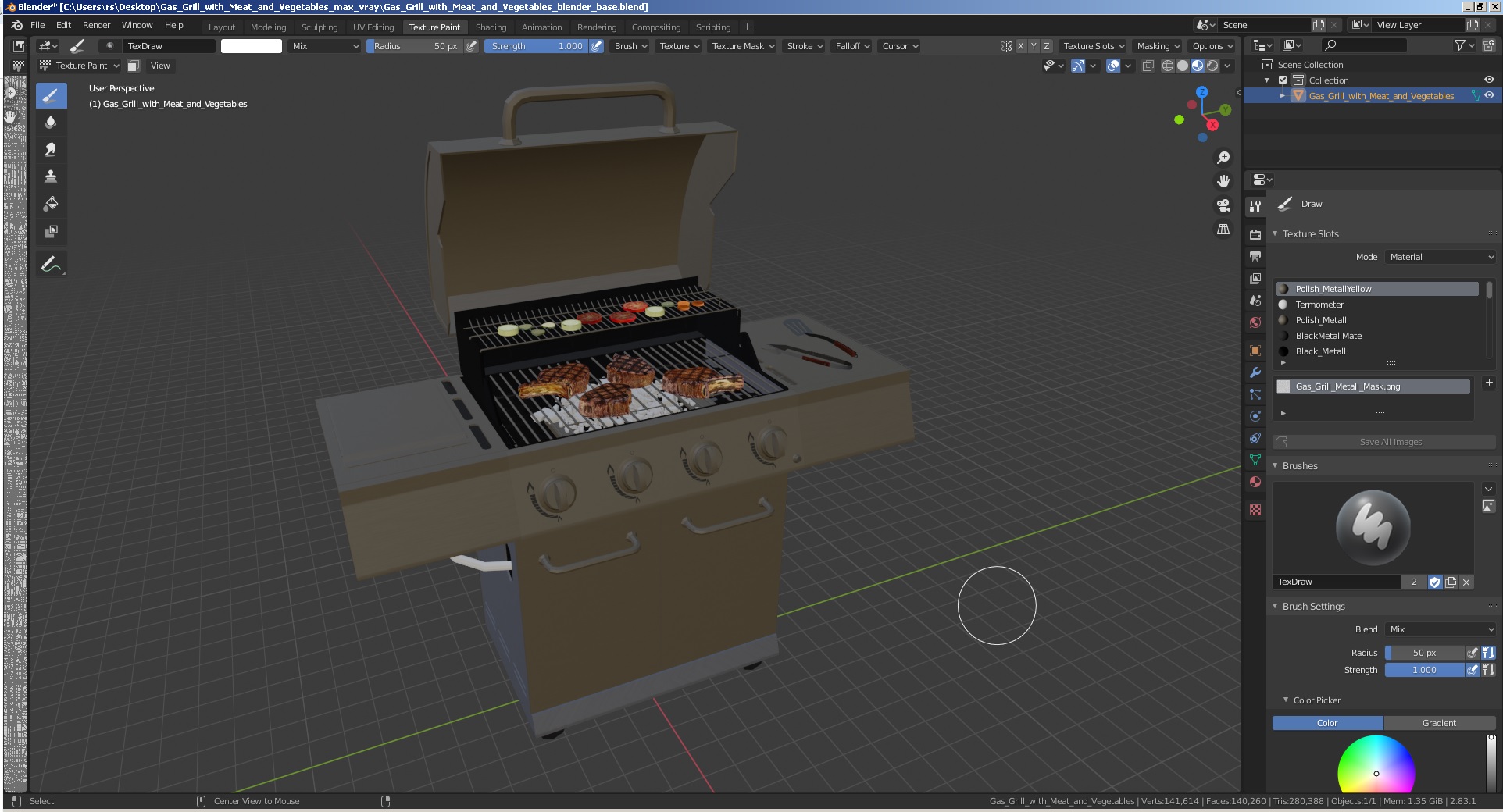Open the Texture Slots header dropdown
Image resolution: width=1503 pixels, height=812 pixels.
click(1094, 46)
